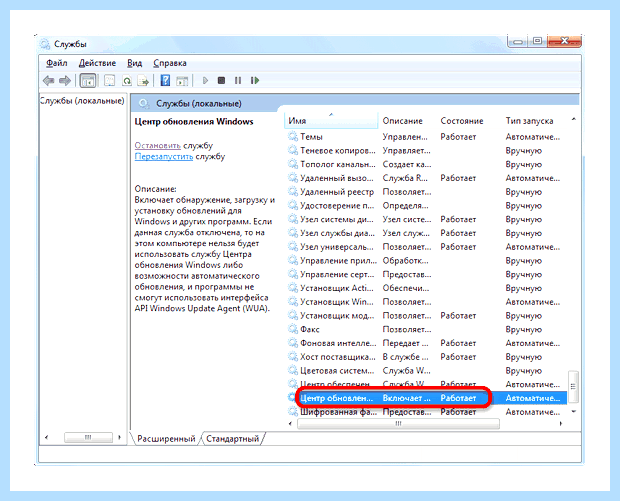Click the gear icon of Темы service
This screenshot has width=620, height=501.
pyautogui.click(x=293, y=137)
